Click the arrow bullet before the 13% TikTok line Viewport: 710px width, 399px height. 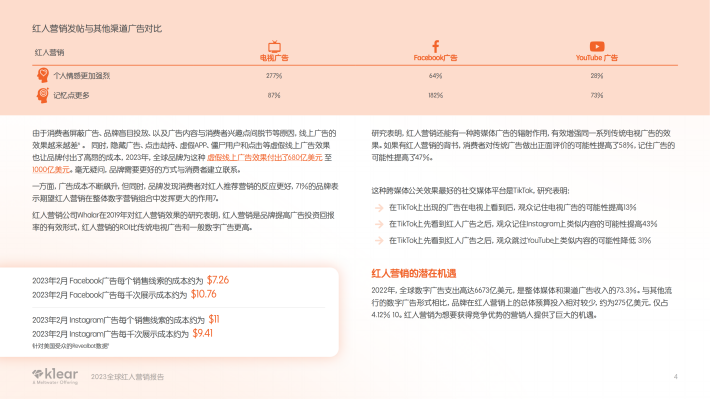pos(379,208)
